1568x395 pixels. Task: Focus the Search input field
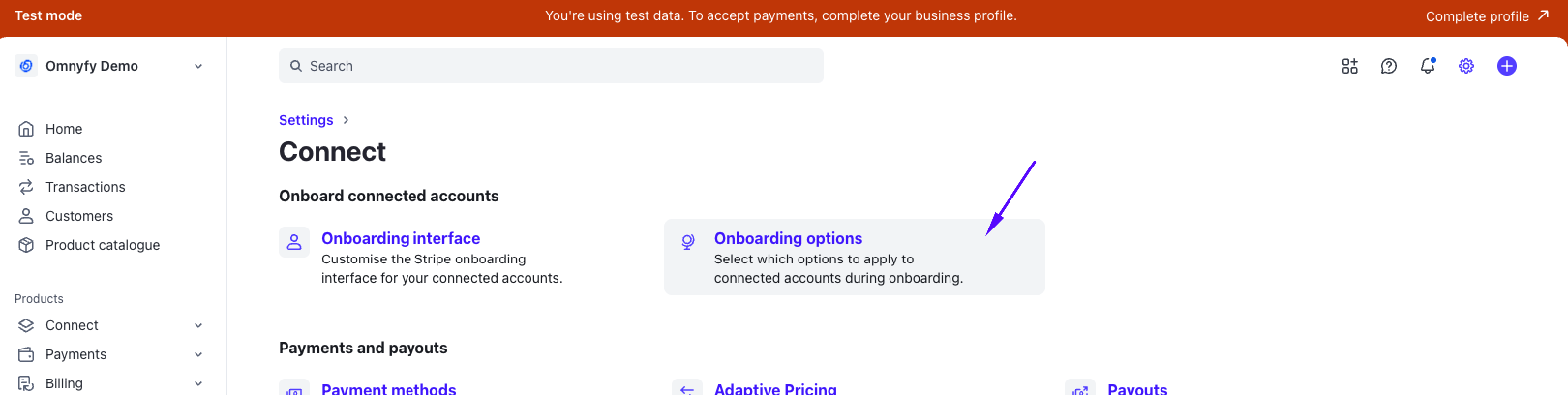point(551,66)
